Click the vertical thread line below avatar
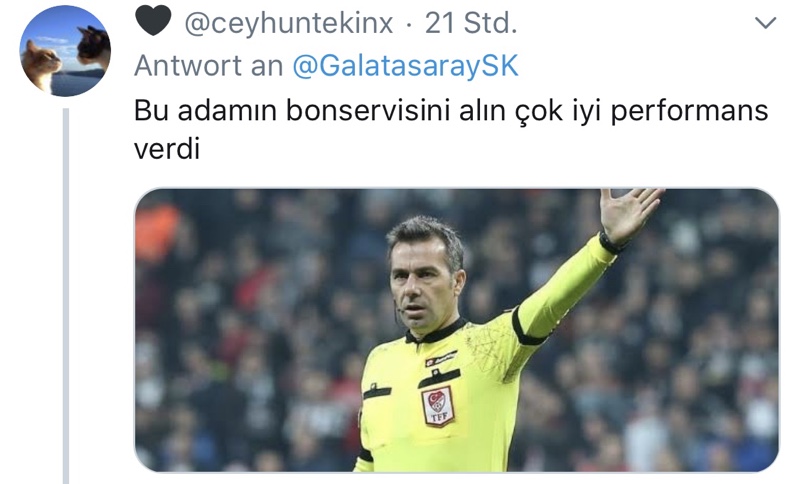The image size is (800, 484). point(66,296)
